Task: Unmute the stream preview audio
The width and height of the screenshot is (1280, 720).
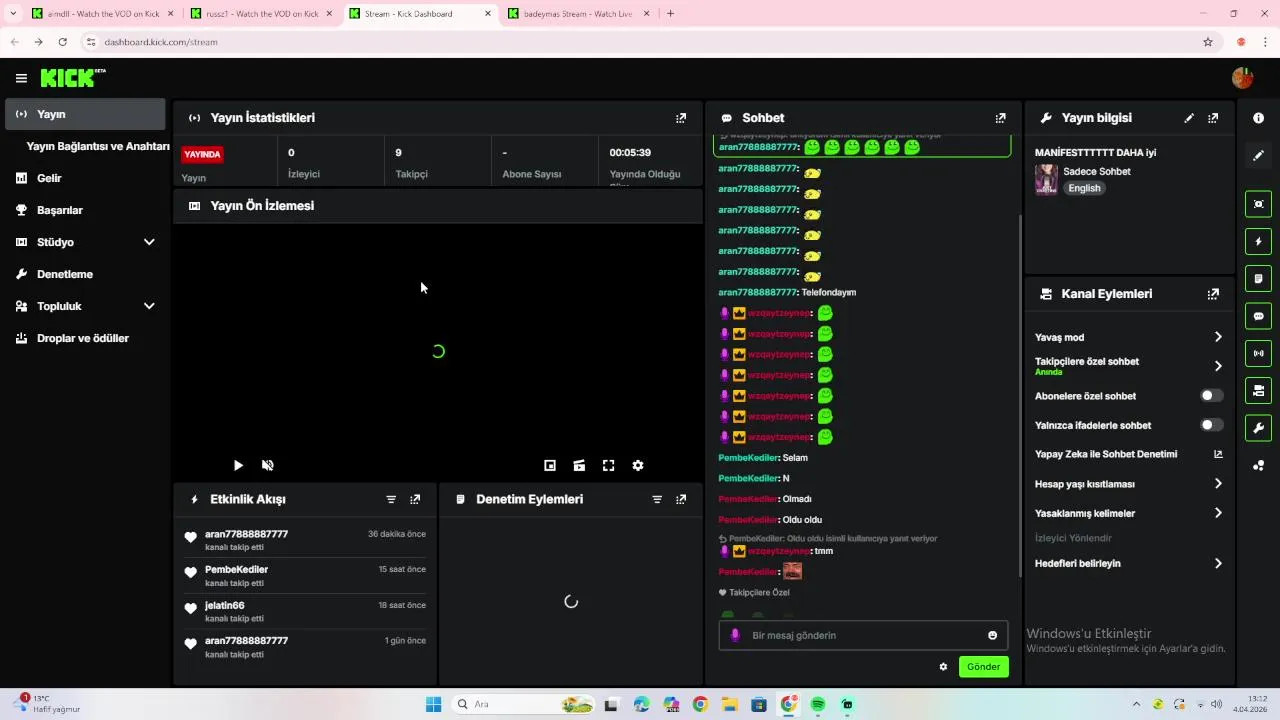Action: [268, 465]
